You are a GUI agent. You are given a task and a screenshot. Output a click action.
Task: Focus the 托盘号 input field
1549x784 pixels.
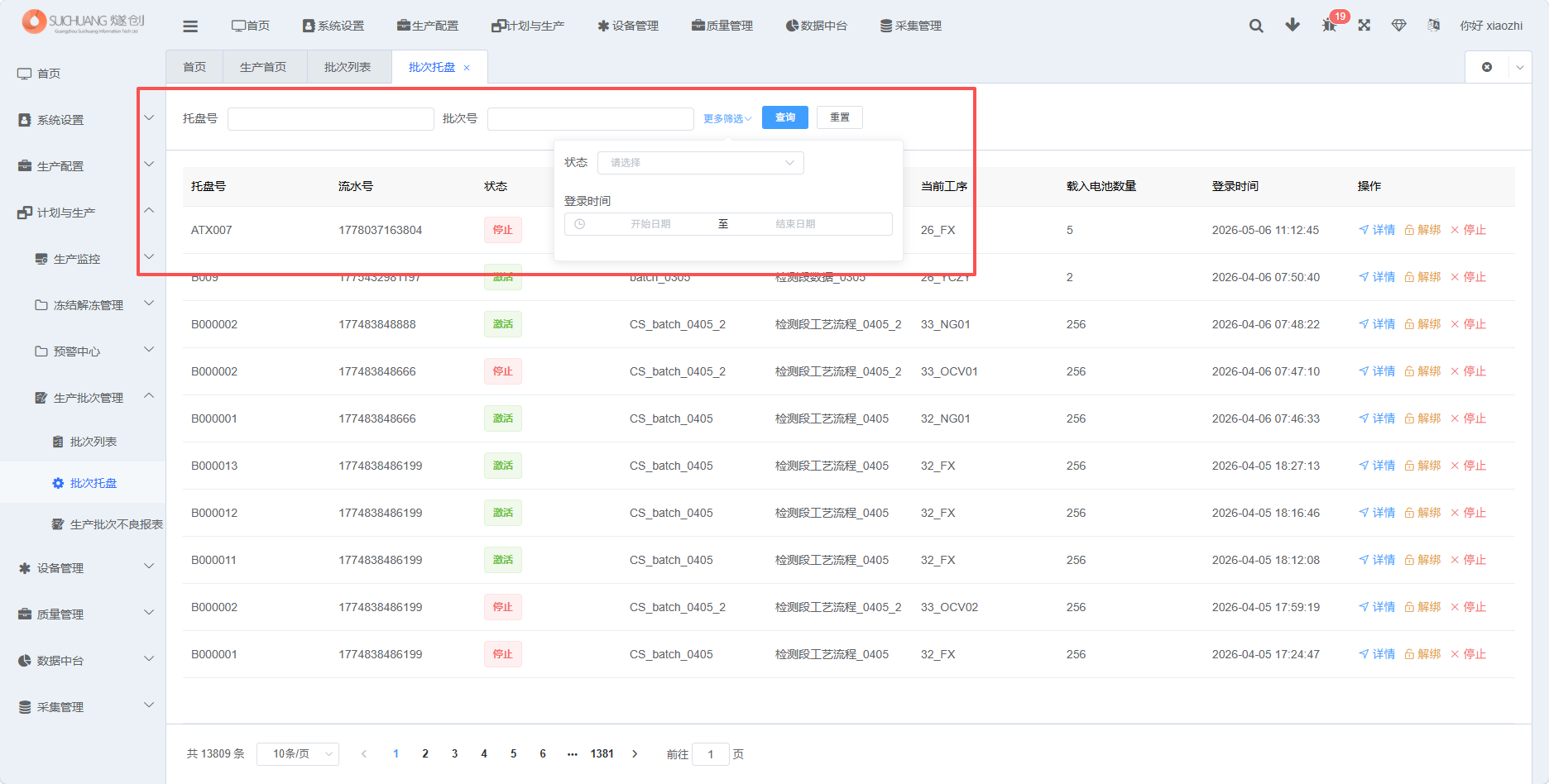coord(331,119)
